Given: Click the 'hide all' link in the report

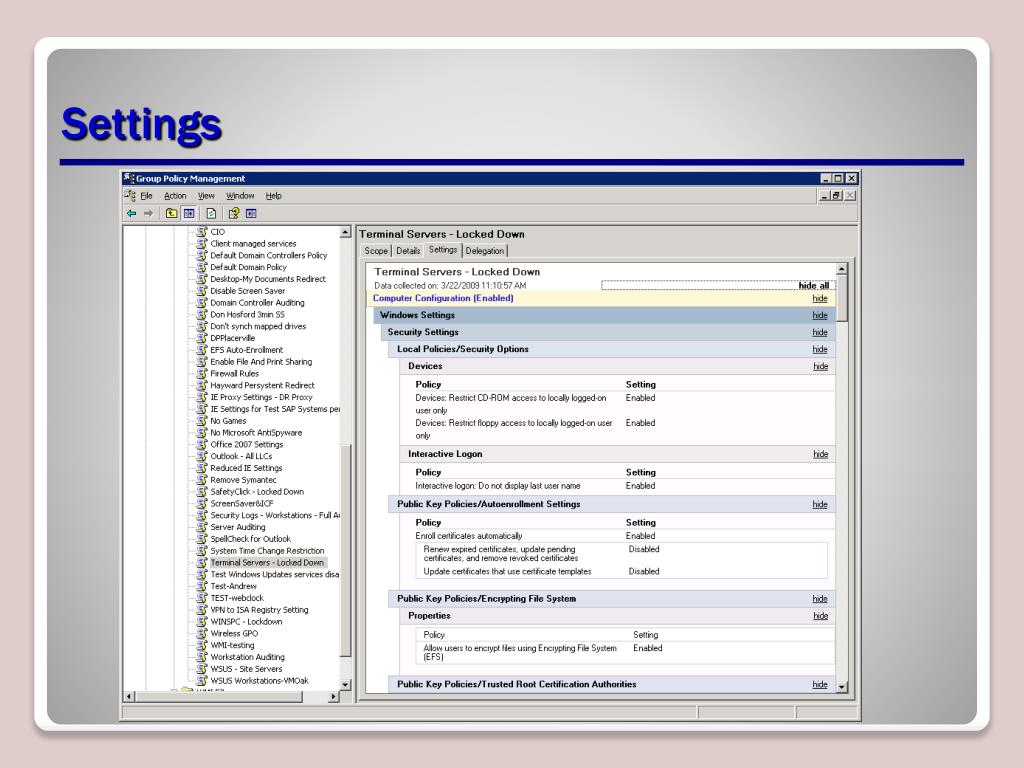Looking at the screenshot, I should coord(814,285).
